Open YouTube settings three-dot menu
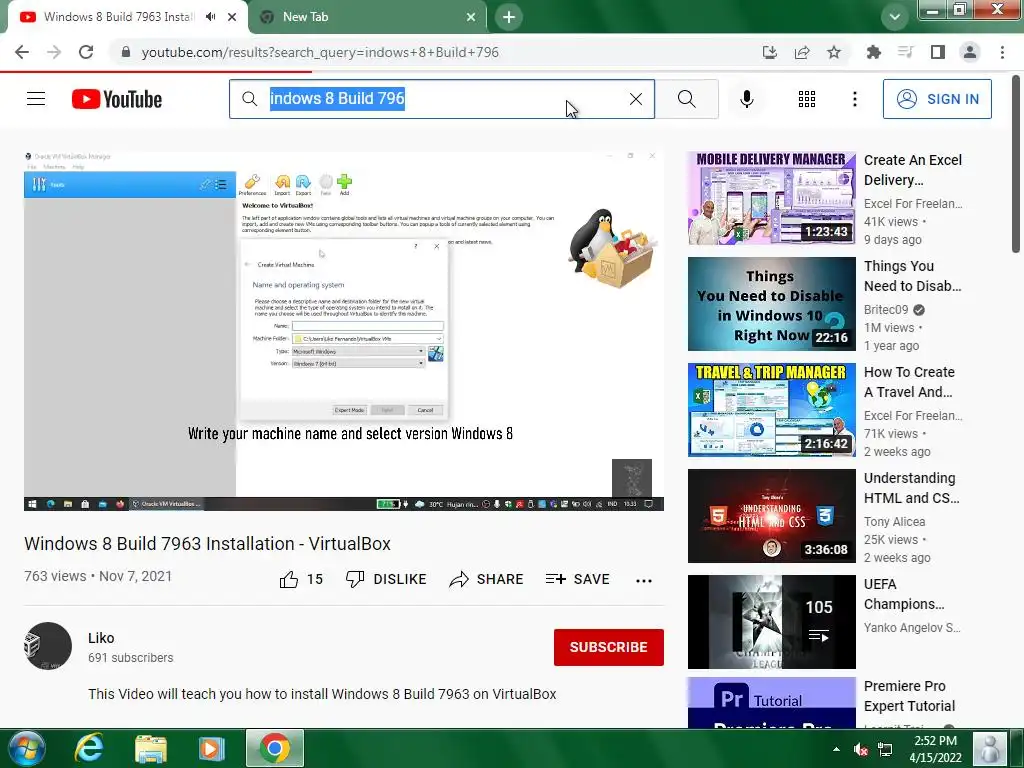This screenshot has height=768, width=1024. point(854,99)
